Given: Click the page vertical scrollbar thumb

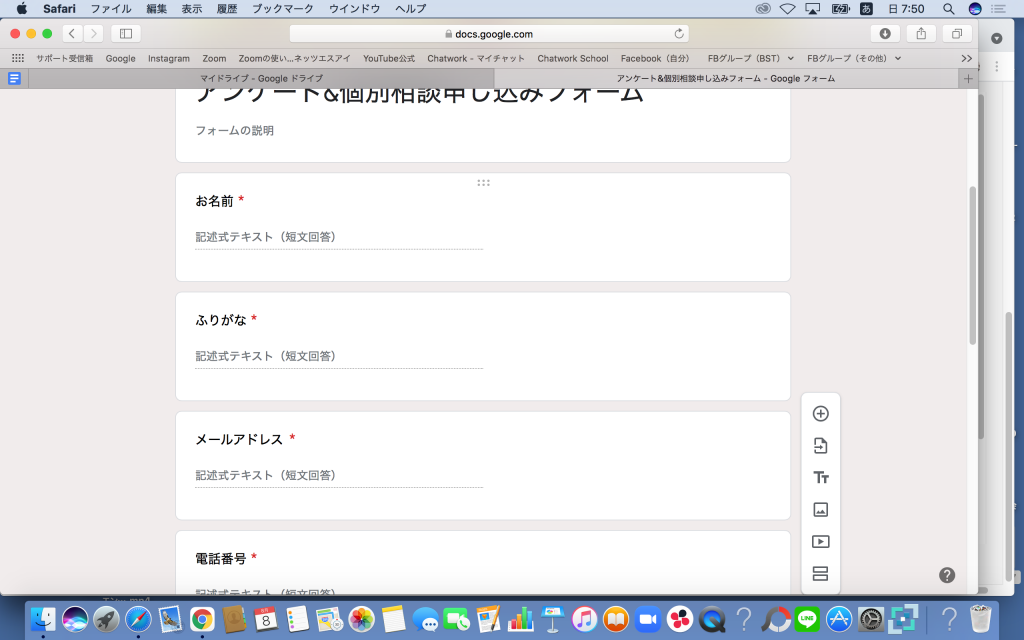Looking at the screenshot, I should [972, 266].
